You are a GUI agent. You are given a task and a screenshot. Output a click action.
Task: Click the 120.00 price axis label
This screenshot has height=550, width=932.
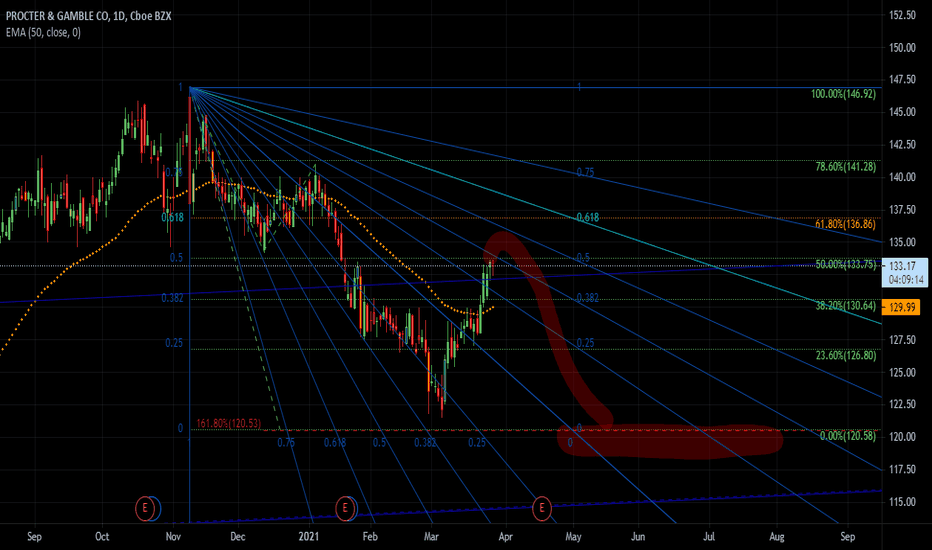click(x=902, y=436)
